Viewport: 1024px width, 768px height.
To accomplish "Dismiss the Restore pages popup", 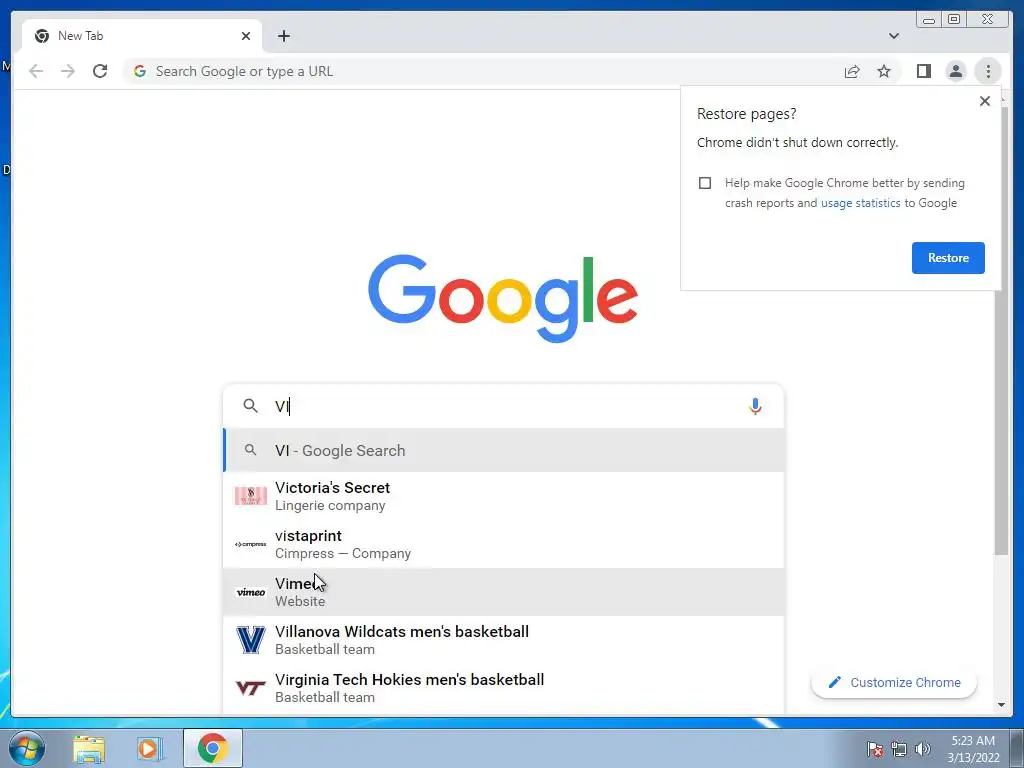I will point(985,101).
